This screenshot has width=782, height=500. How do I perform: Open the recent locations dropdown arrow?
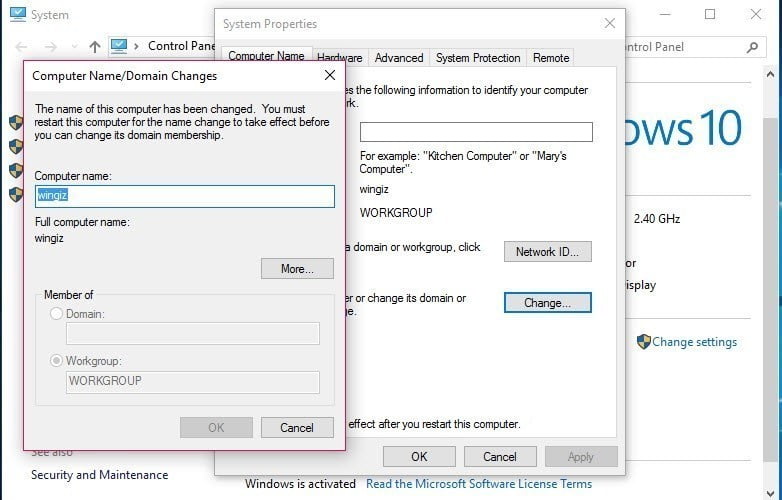pos(73,47)
